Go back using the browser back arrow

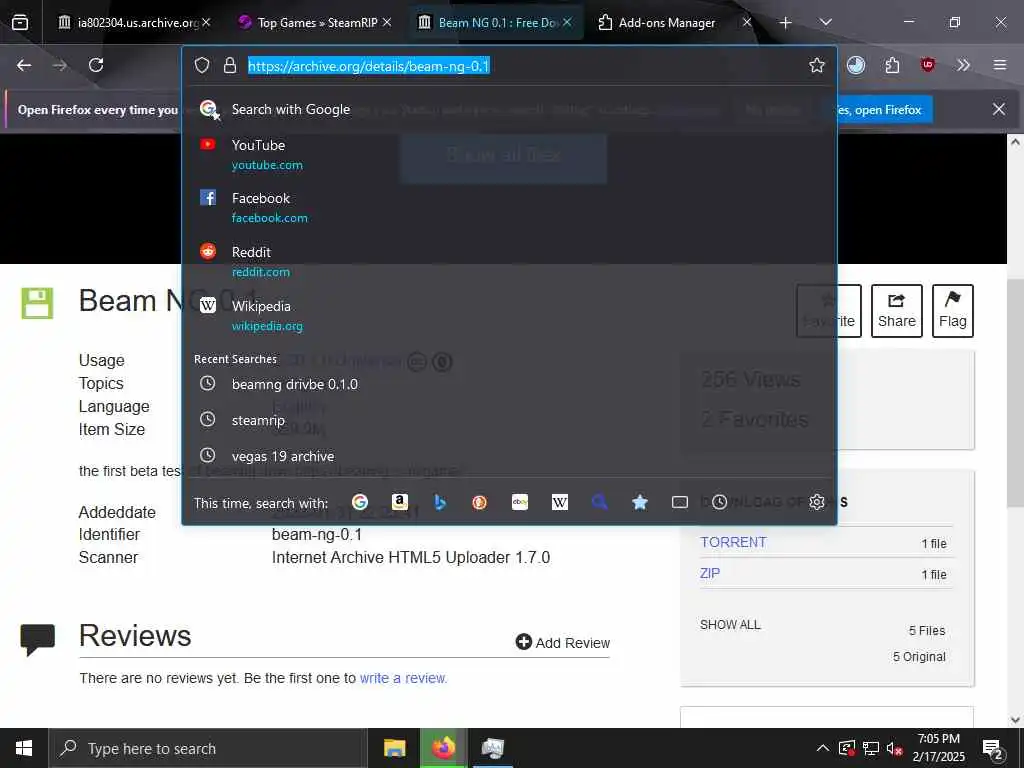tap(24, 65)
